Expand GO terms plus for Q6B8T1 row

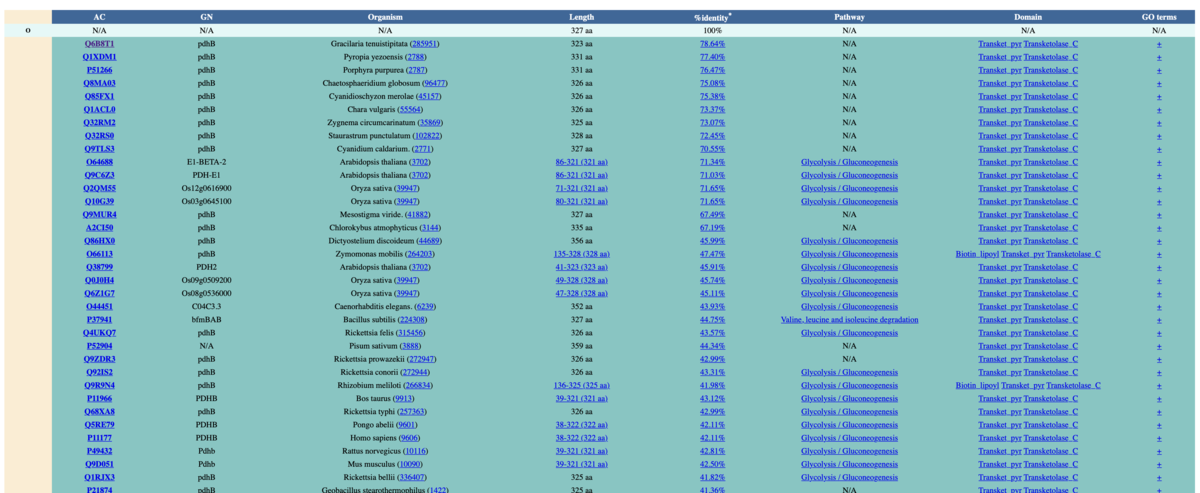(1159, 44)
